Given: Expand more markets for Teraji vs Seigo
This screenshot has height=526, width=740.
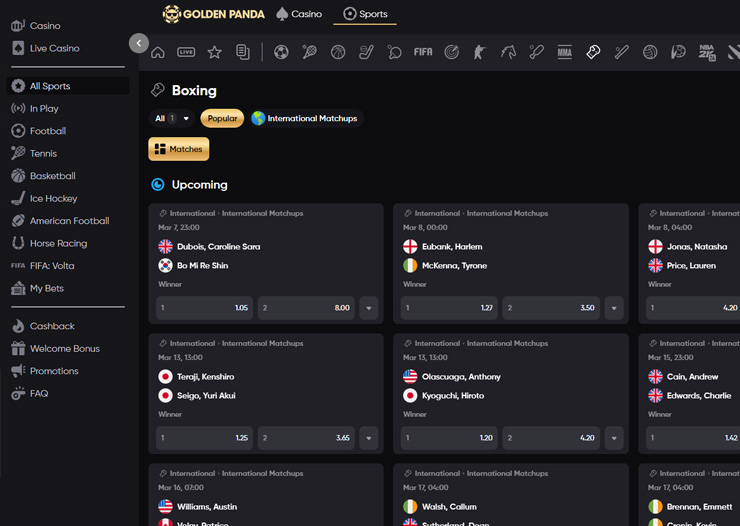Looking at the screenshot, I should [x=369, y=438].
